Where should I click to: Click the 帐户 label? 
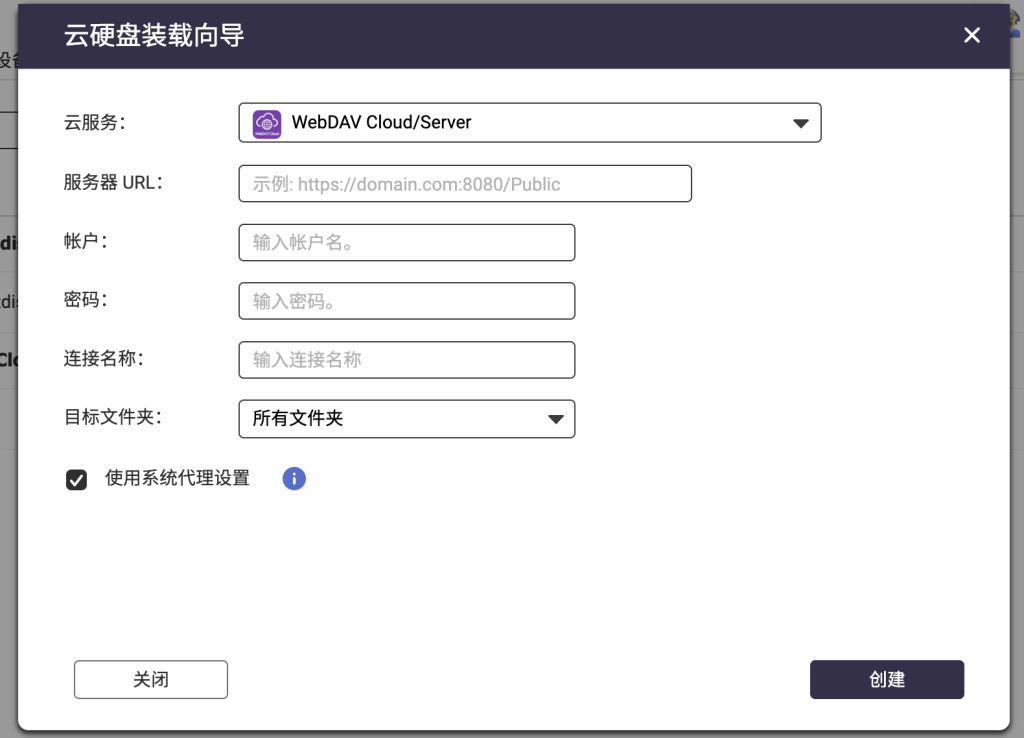(x=86, y=241)
